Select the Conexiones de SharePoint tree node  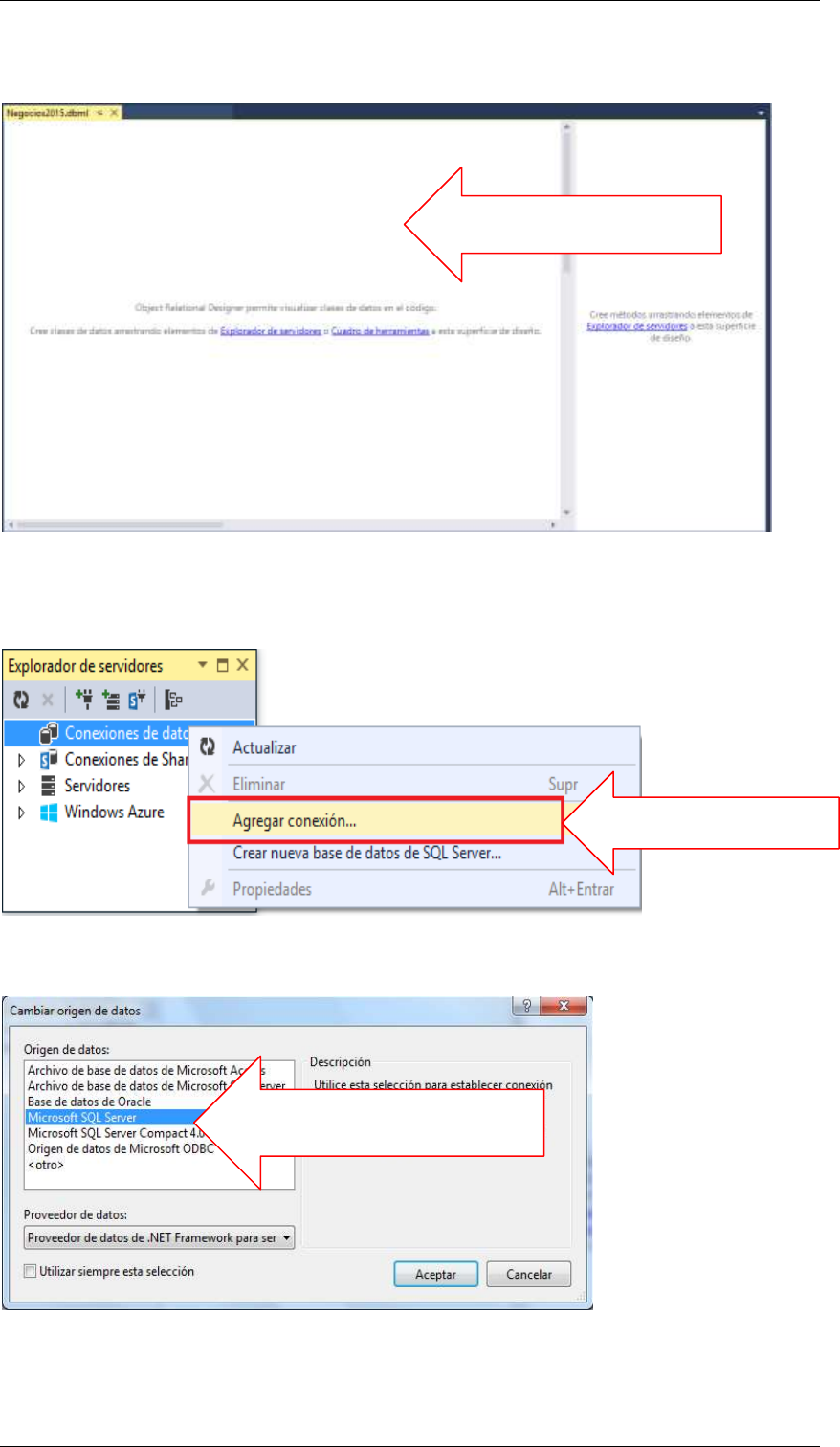125,760
